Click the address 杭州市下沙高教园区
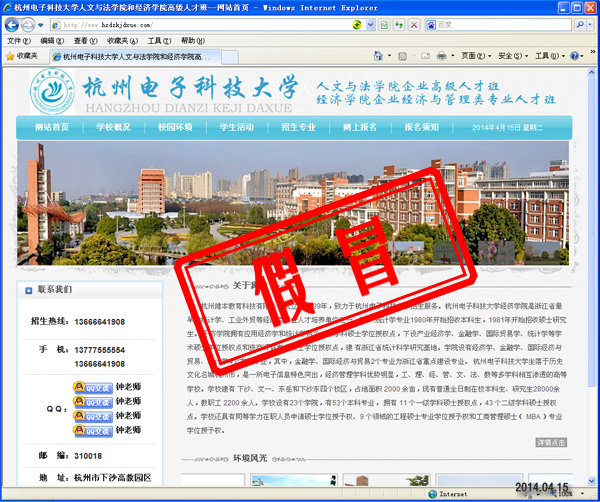The width and height of the screenshot is (600, 502). (113, 478)
